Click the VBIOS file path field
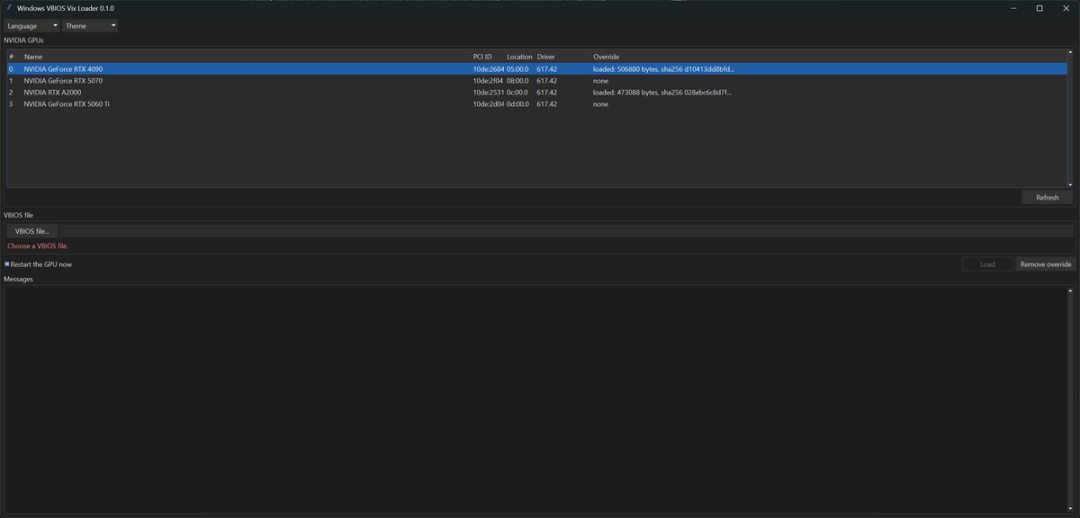The height and width of the screenshot is (518, 1080). point(566,231)
